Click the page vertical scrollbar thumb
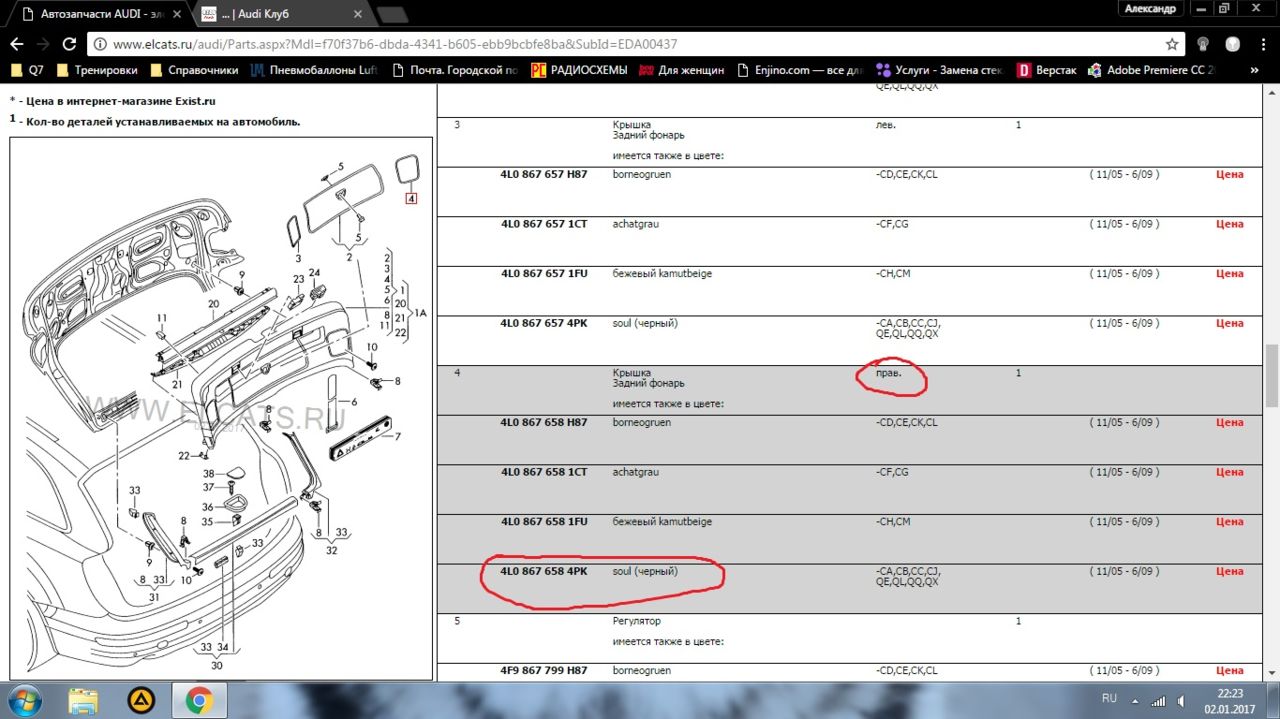Image resolution: width=1280 pixels, height=719 pixels. (x=1271, y=376)
